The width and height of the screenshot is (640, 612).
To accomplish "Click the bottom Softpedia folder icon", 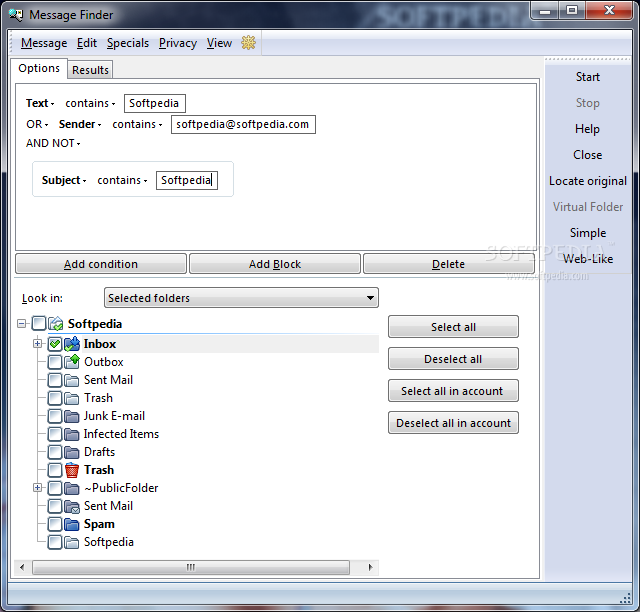I will pos(72,542).
